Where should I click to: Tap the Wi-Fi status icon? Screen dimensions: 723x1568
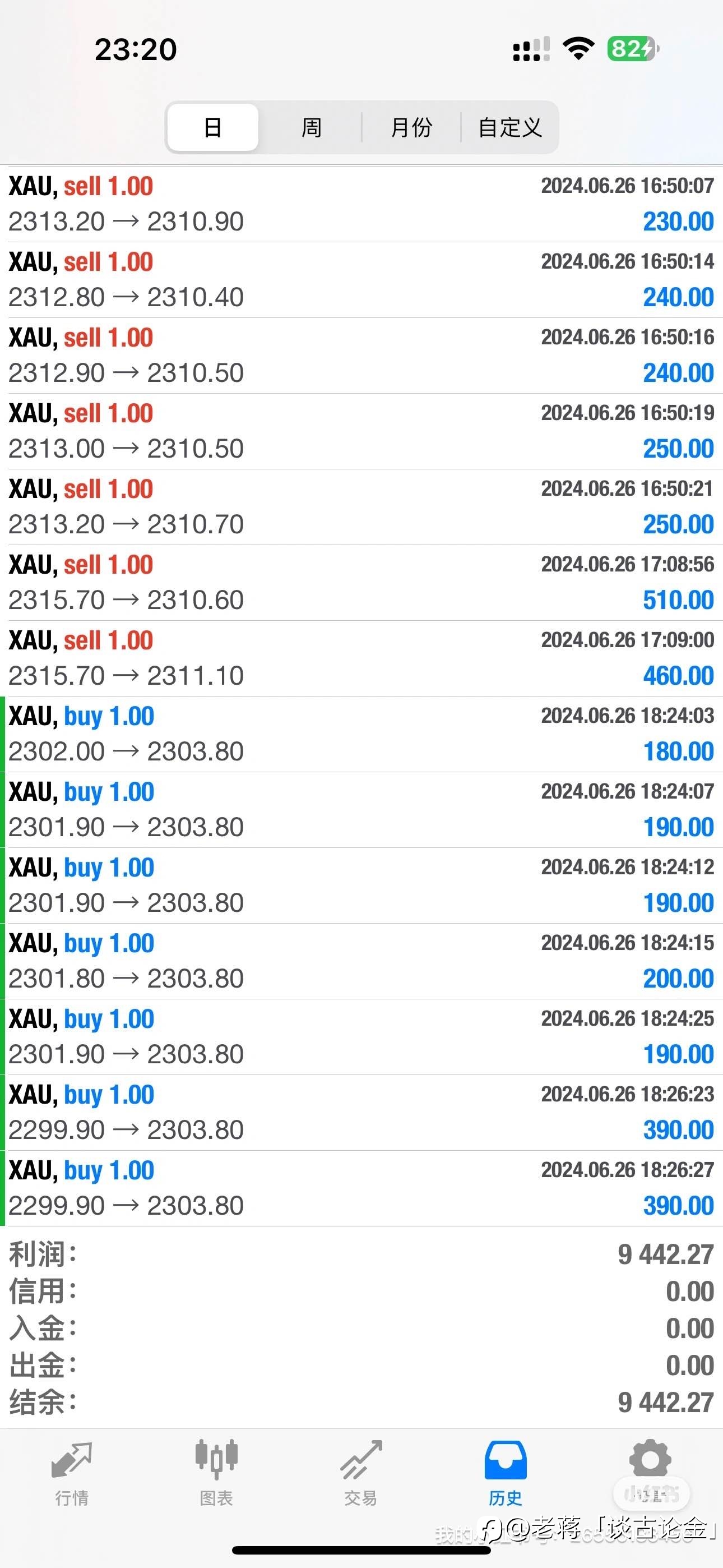click(x=578, y=48)
